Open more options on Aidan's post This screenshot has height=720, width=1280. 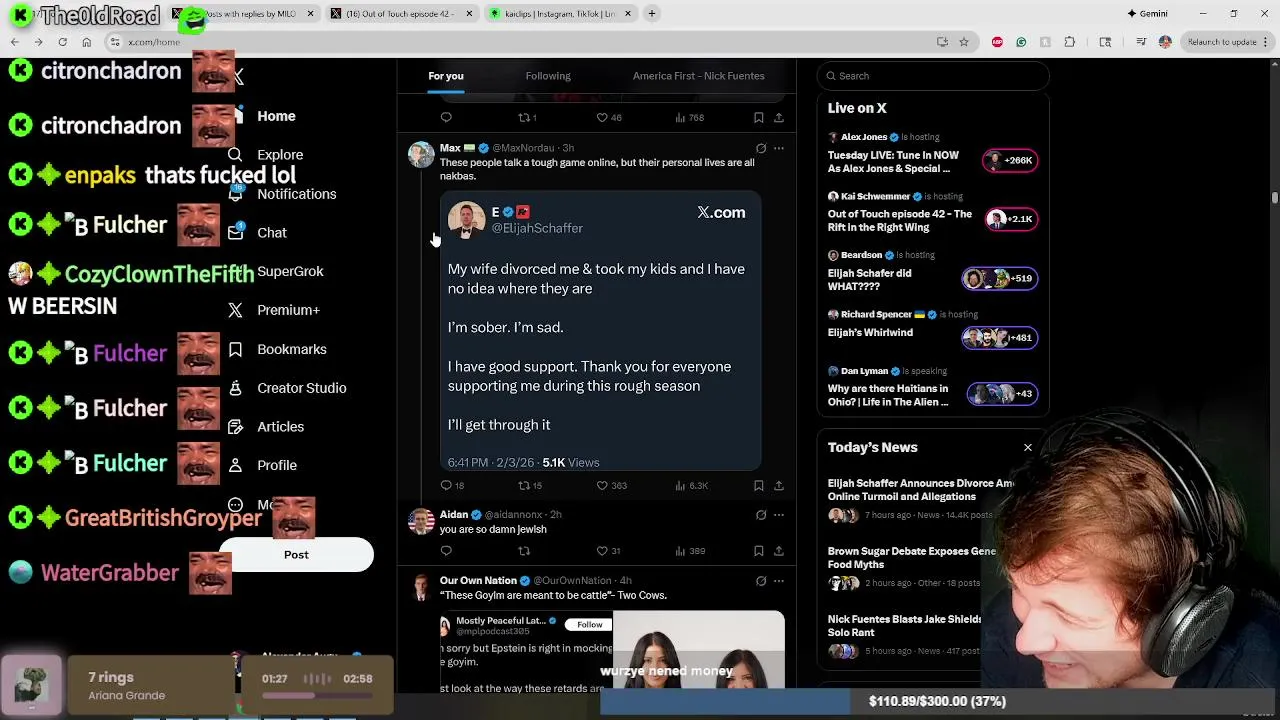click(x=779, y=515)
